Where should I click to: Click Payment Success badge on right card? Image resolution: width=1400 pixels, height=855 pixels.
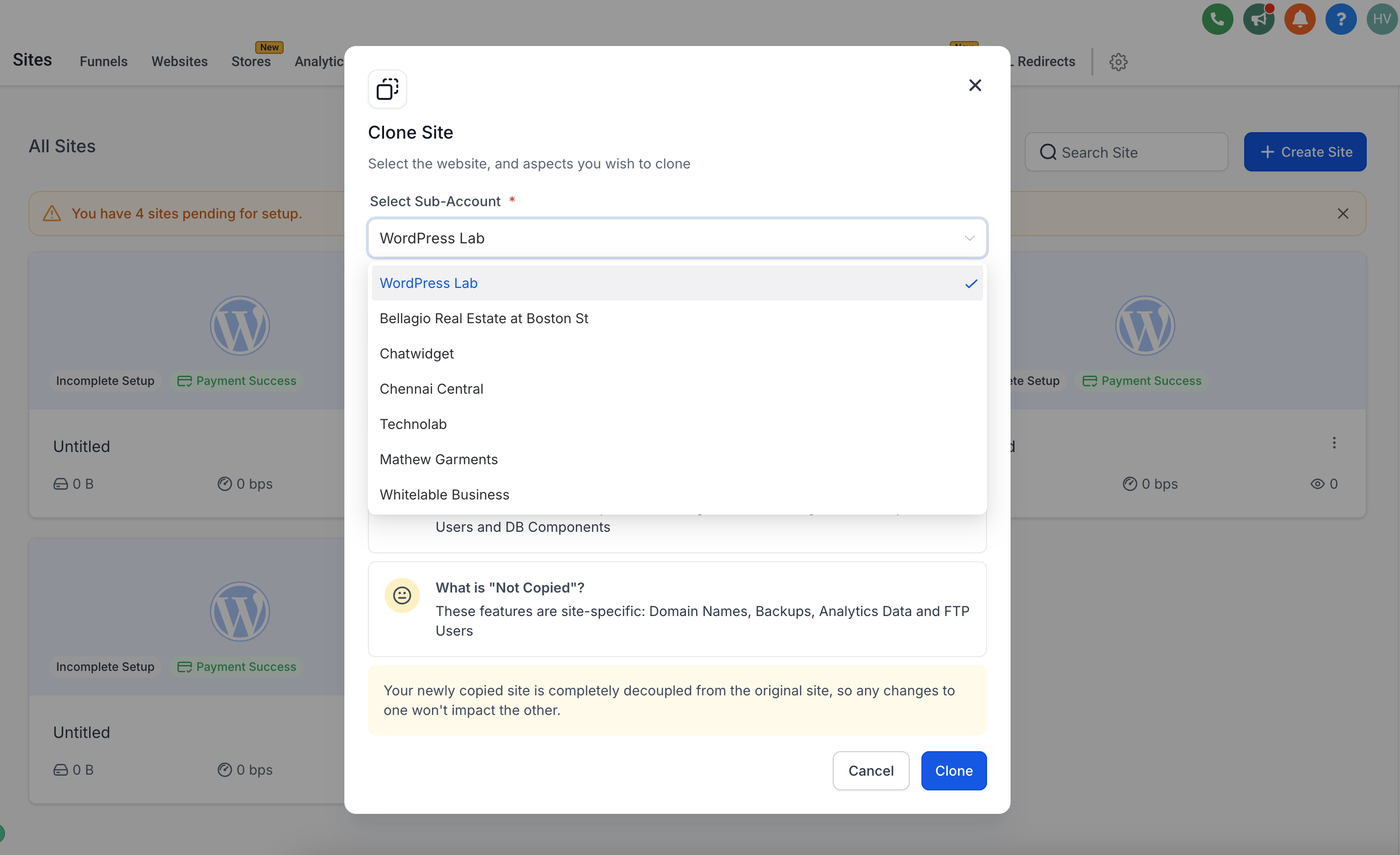pos(1142,381)
